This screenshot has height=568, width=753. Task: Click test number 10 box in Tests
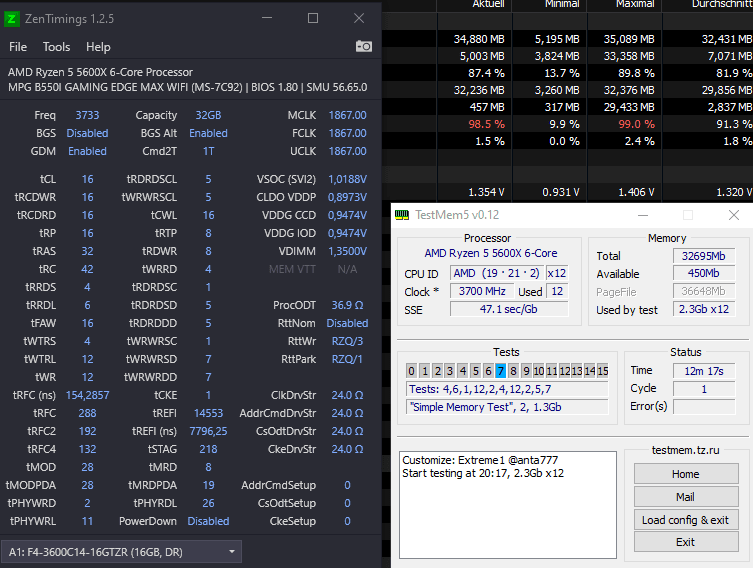(539, 371)
